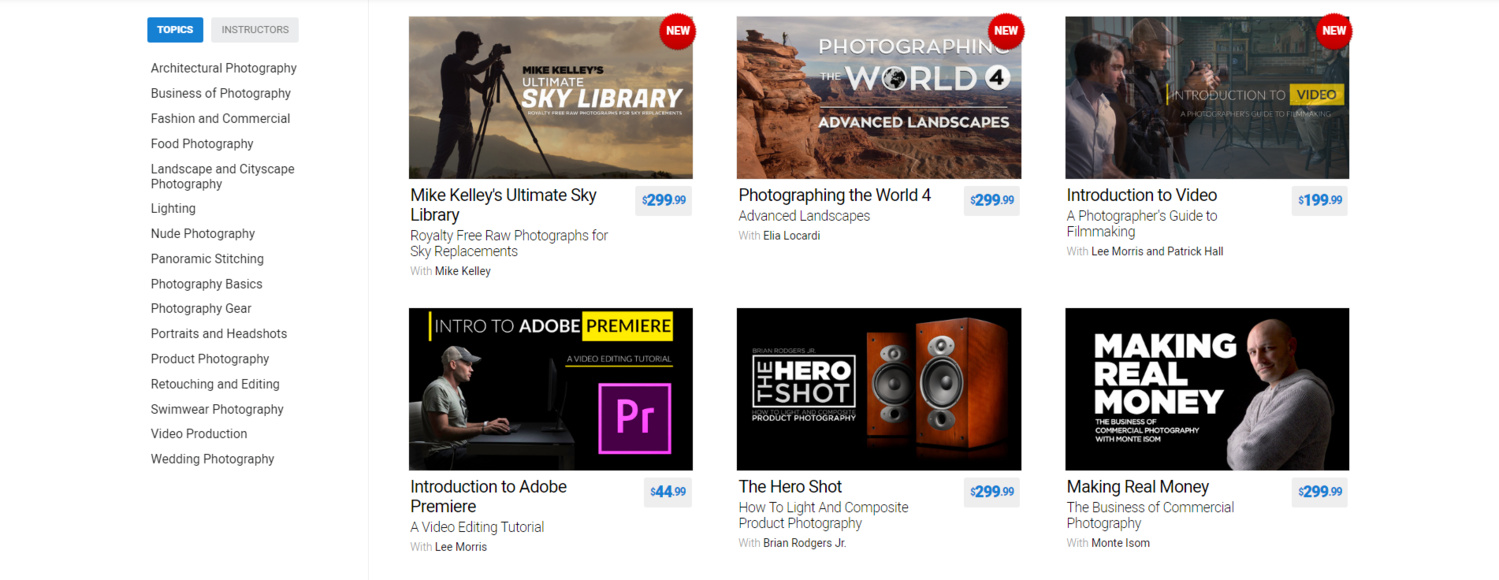1499x580 pixels.
Task: Open the Food Photography topic
Action: [x=202, y=144]
